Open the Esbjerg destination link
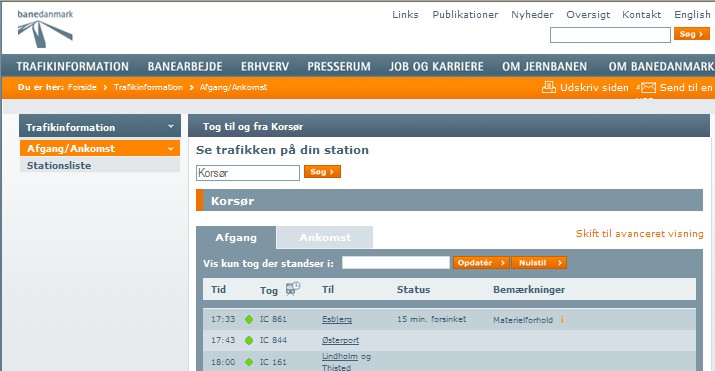Image resolution: width=715 pixels, height=371 pixels. (x=337, y=319)
